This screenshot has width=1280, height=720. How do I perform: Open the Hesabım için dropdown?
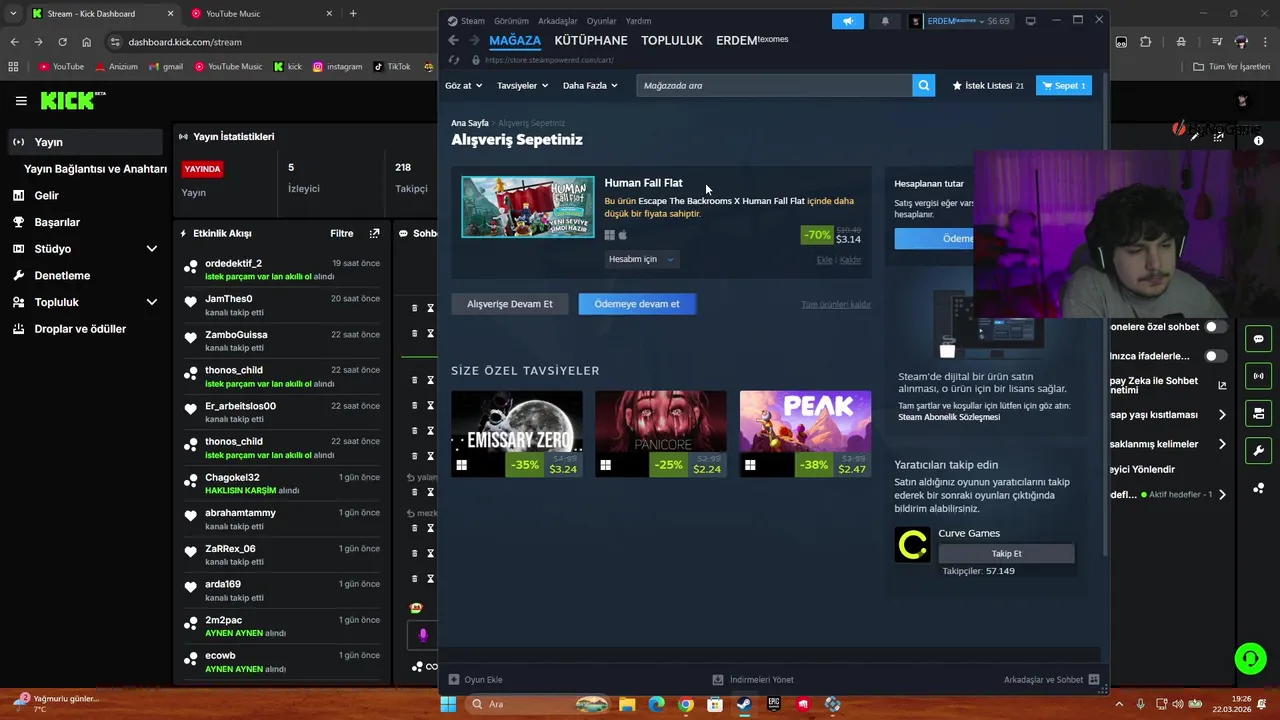point(642,259)
